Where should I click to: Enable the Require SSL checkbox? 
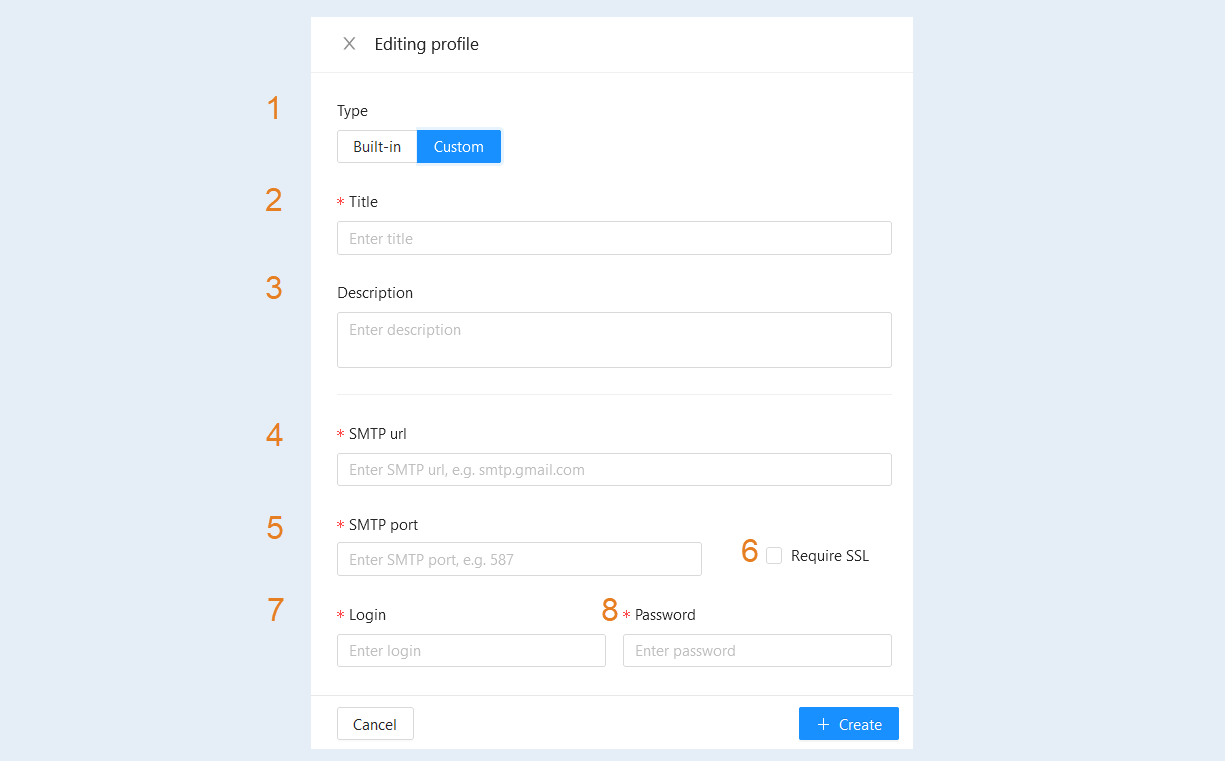click(x=774, y=555)
